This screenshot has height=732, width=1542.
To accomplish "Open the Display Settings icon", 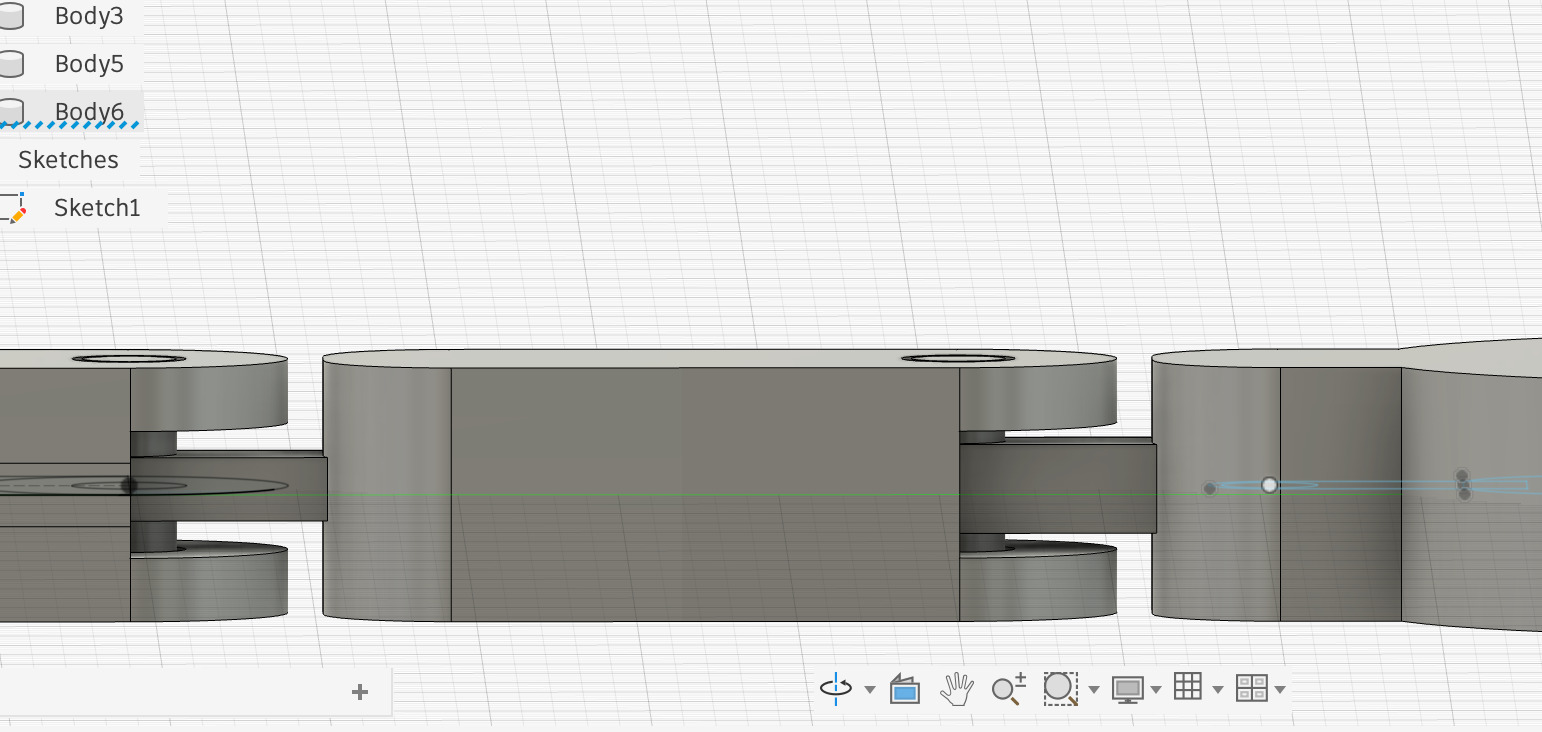I will (x=1128, y=688).
